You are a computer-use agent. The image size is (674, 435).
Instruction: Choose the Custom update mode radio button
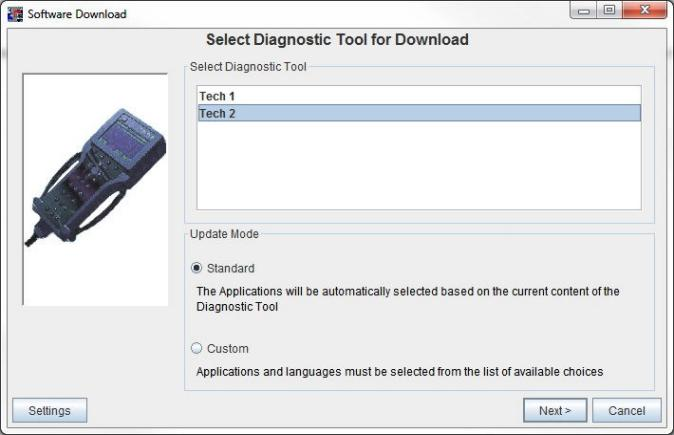[x=196, y=348]
